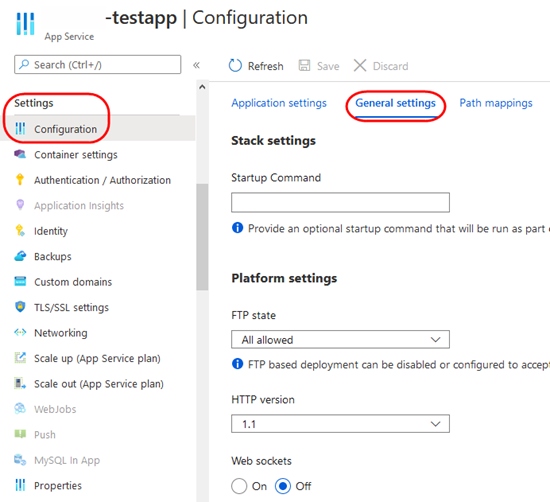Click the Networking arrows icon
This screenshot has height=502, width=550.
(20, 332)
